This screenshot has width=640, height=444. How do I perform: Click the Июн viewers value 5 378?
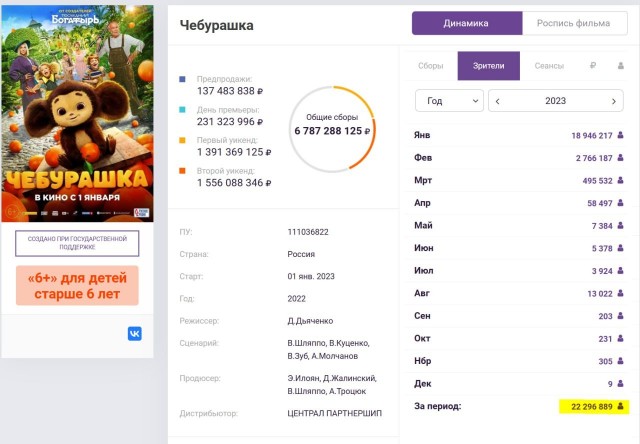tap(602, 248)
